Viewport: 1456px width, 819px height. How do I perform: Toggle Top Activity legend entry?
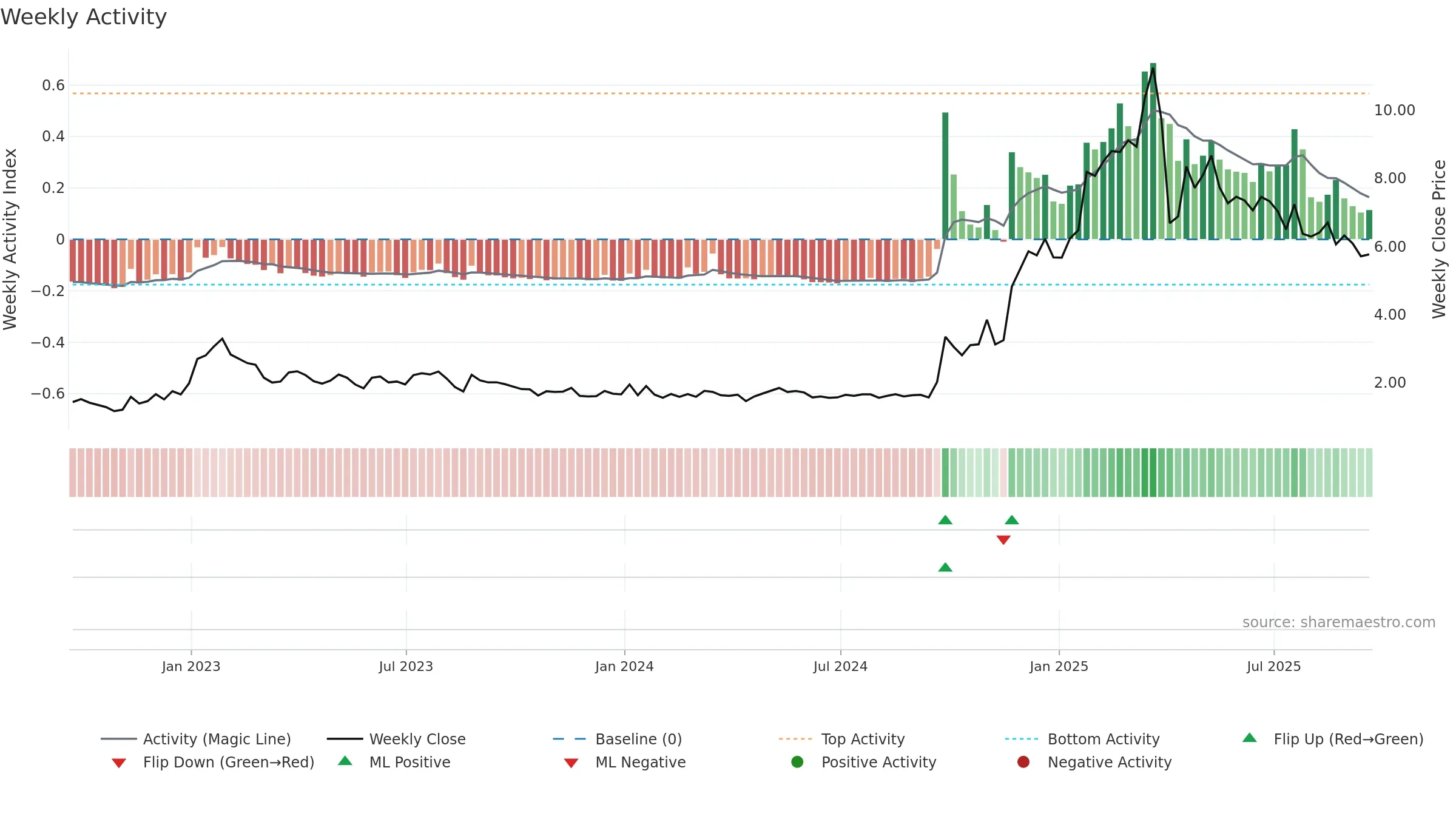click(x=842, y=739)
